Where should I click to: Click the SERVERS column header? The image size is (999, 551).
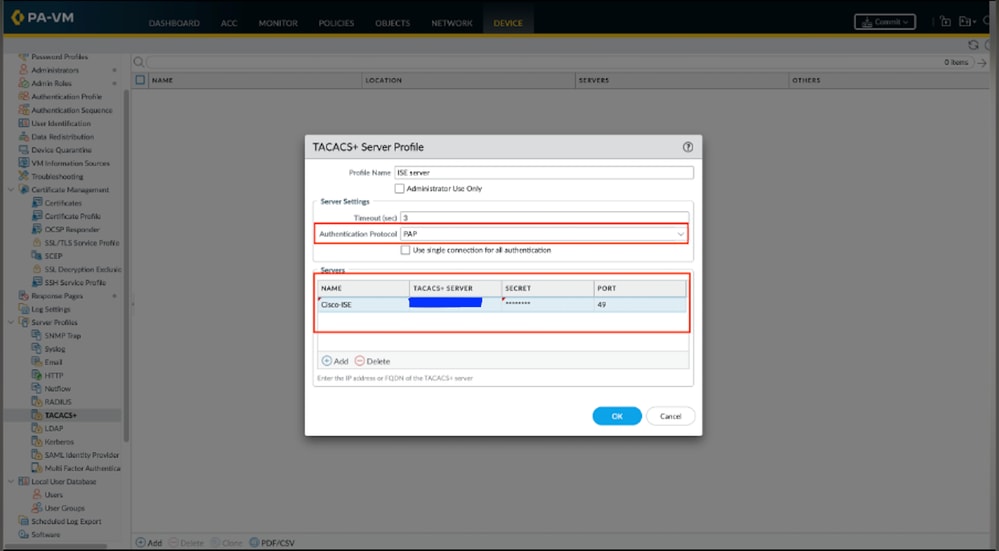point(682,80)
